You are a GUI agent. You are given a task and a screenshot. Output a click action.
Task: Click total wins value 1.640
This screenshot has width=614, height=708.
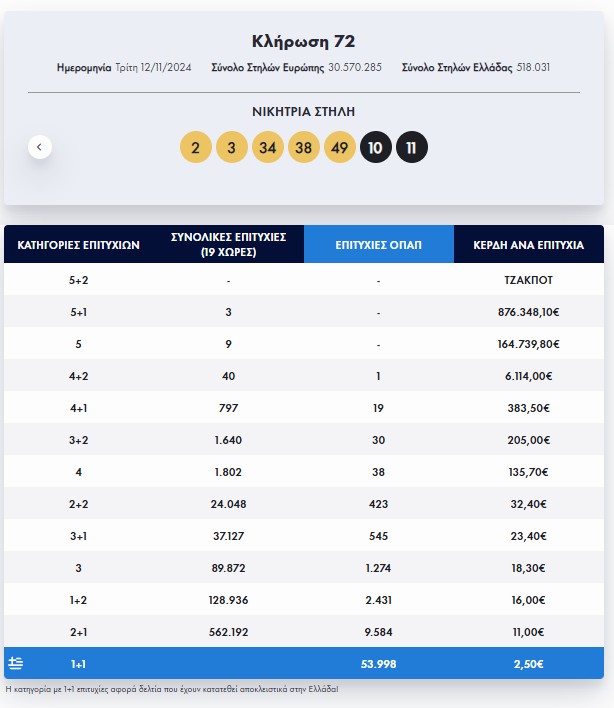click(228, 440)
